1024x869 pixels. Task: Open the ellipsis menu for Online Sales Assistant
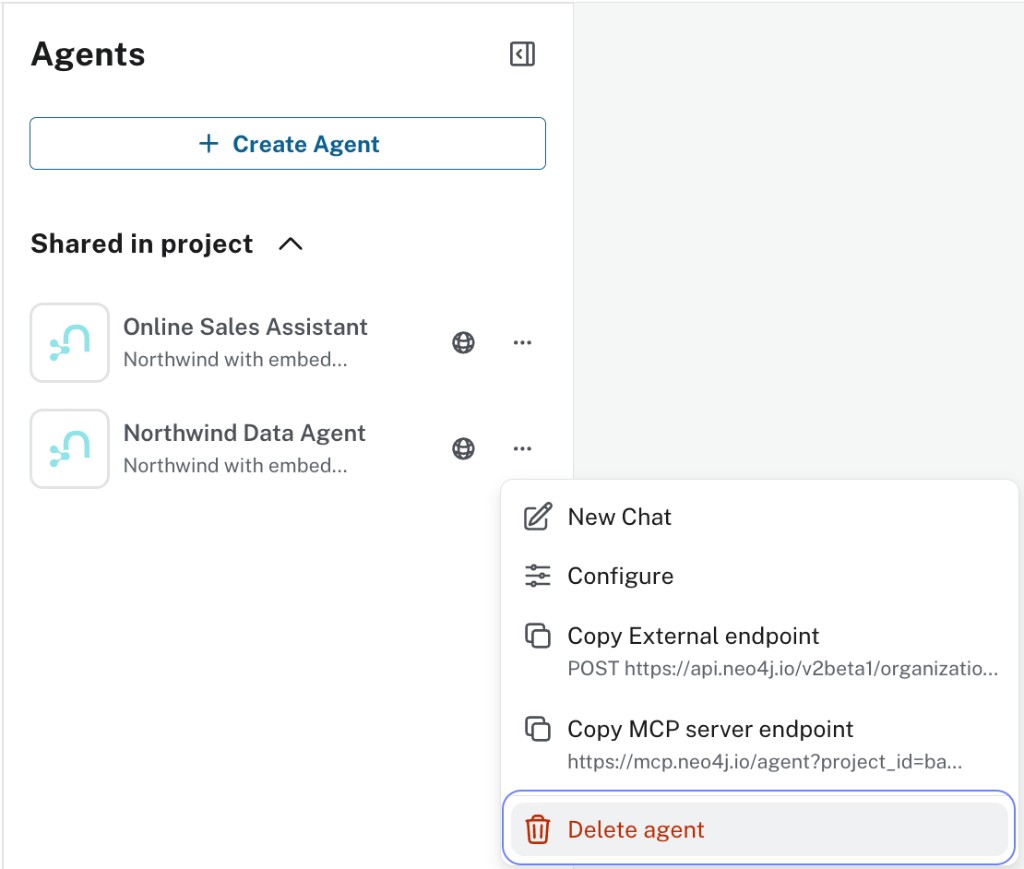click(522, 342)
